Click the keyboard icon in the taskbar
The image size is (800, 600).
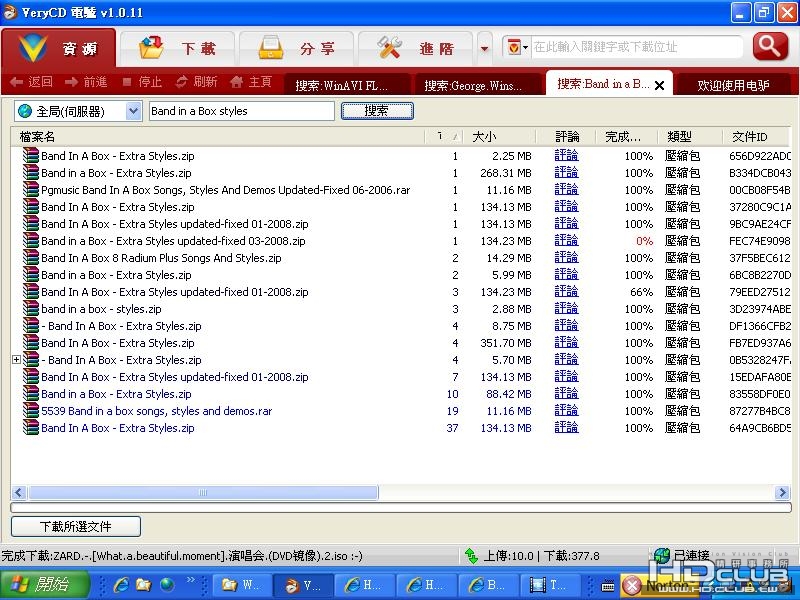(608, 586)
